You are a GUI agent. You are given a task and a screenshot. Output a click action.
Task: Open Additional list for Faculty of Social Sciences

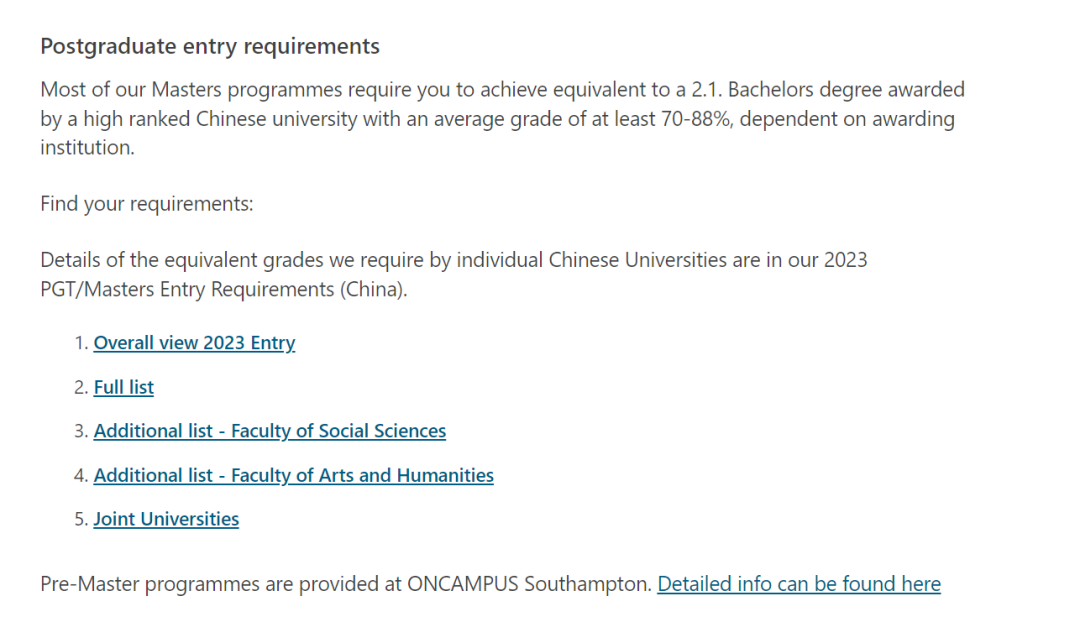pyautogui.click(x=270, y=431)
